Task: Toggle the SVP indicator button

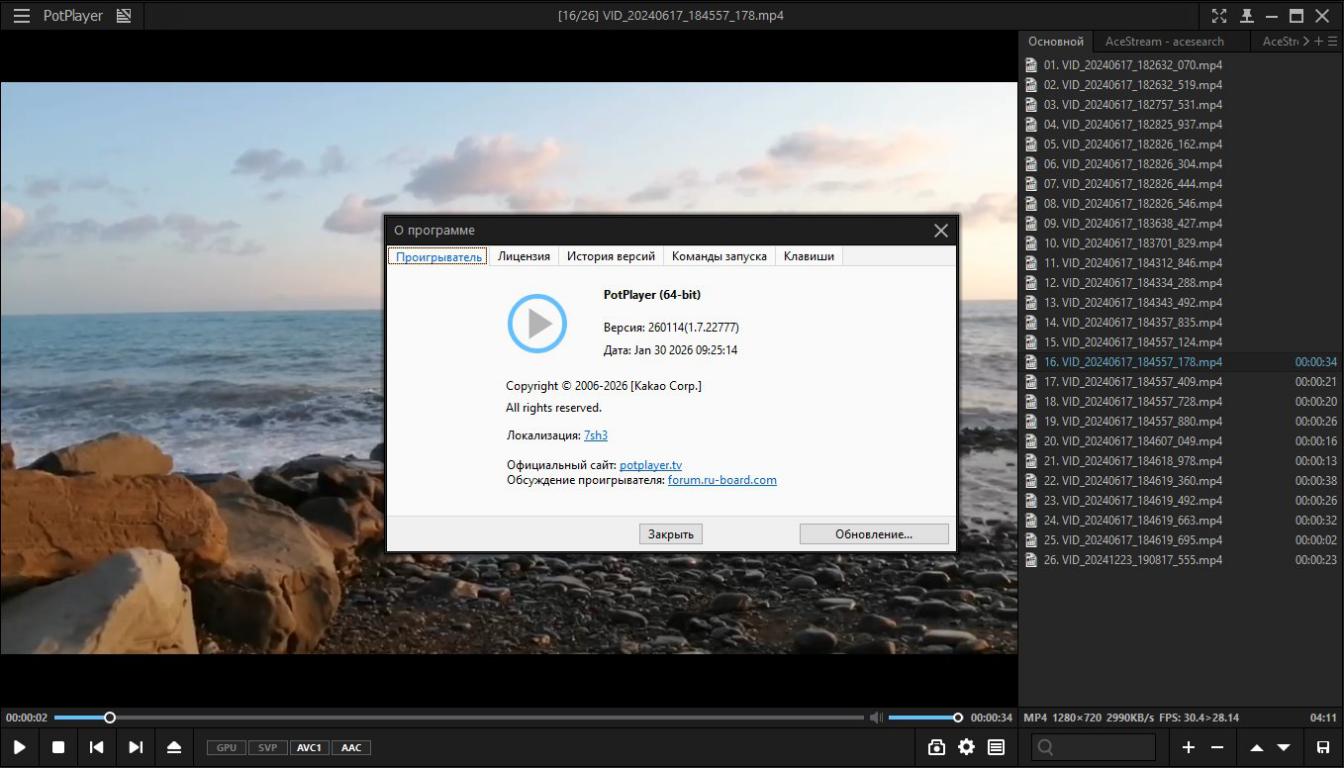Action: click(x=267, y=747)
